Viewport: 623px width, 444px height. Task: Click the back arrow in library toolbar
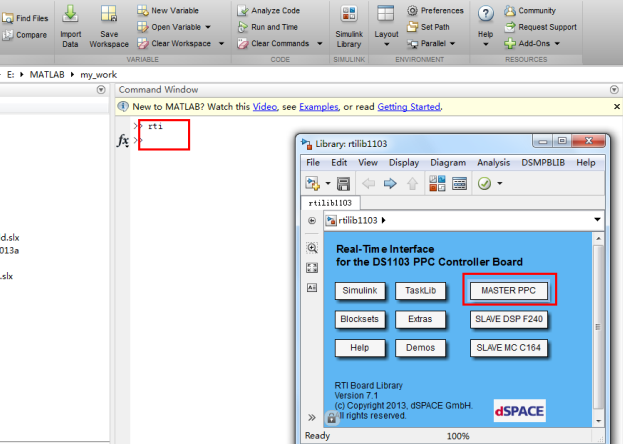(x=368, y=184)
